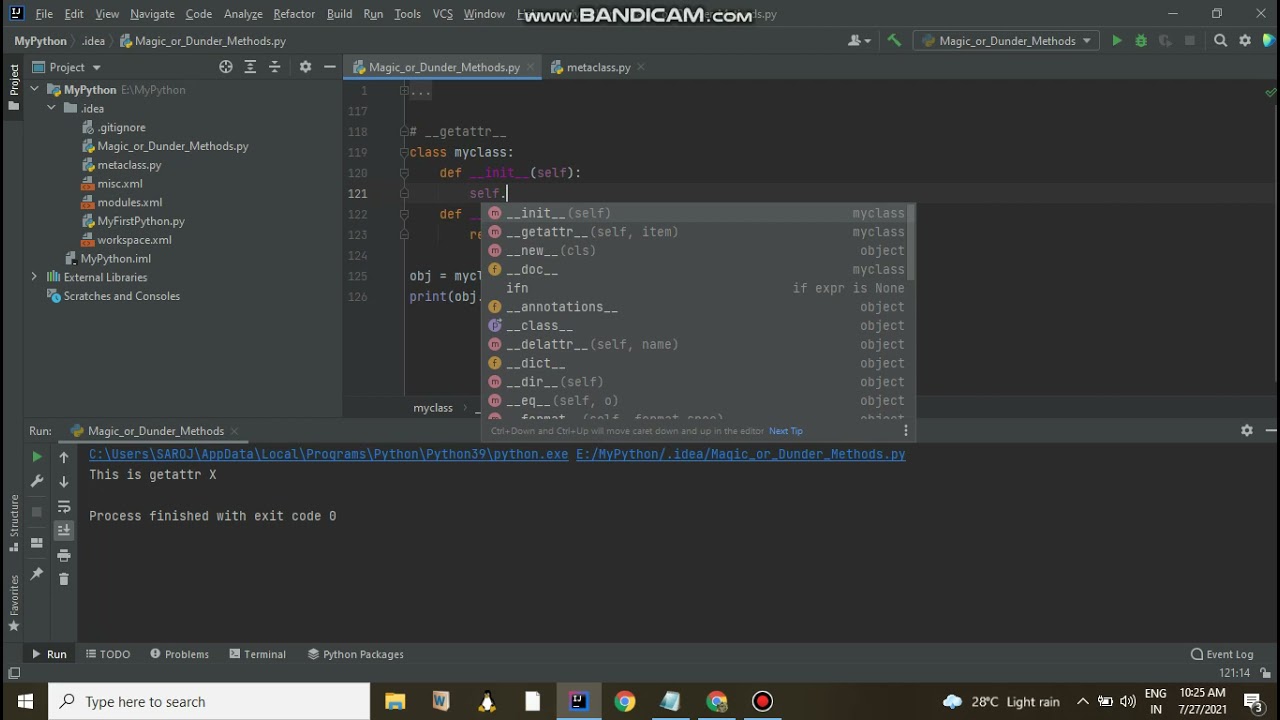This screenshot has width=1280, height=720.
Task: Toggle soft-wrap in Run console
Action: (x=64, y=506)
